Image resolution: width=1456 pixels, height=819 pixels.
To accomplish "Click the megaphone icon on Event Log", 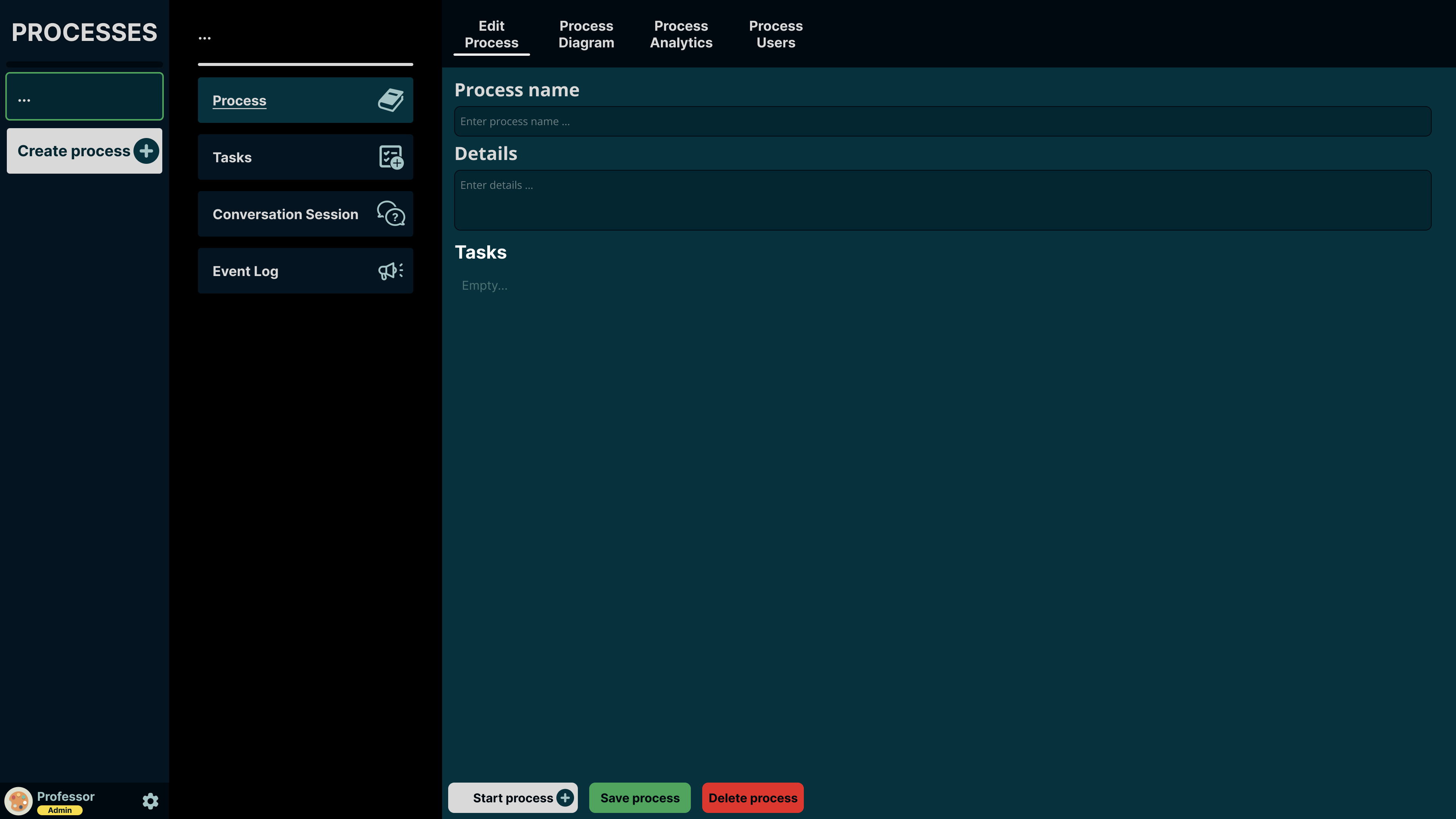I will click(x=391, y=271).
